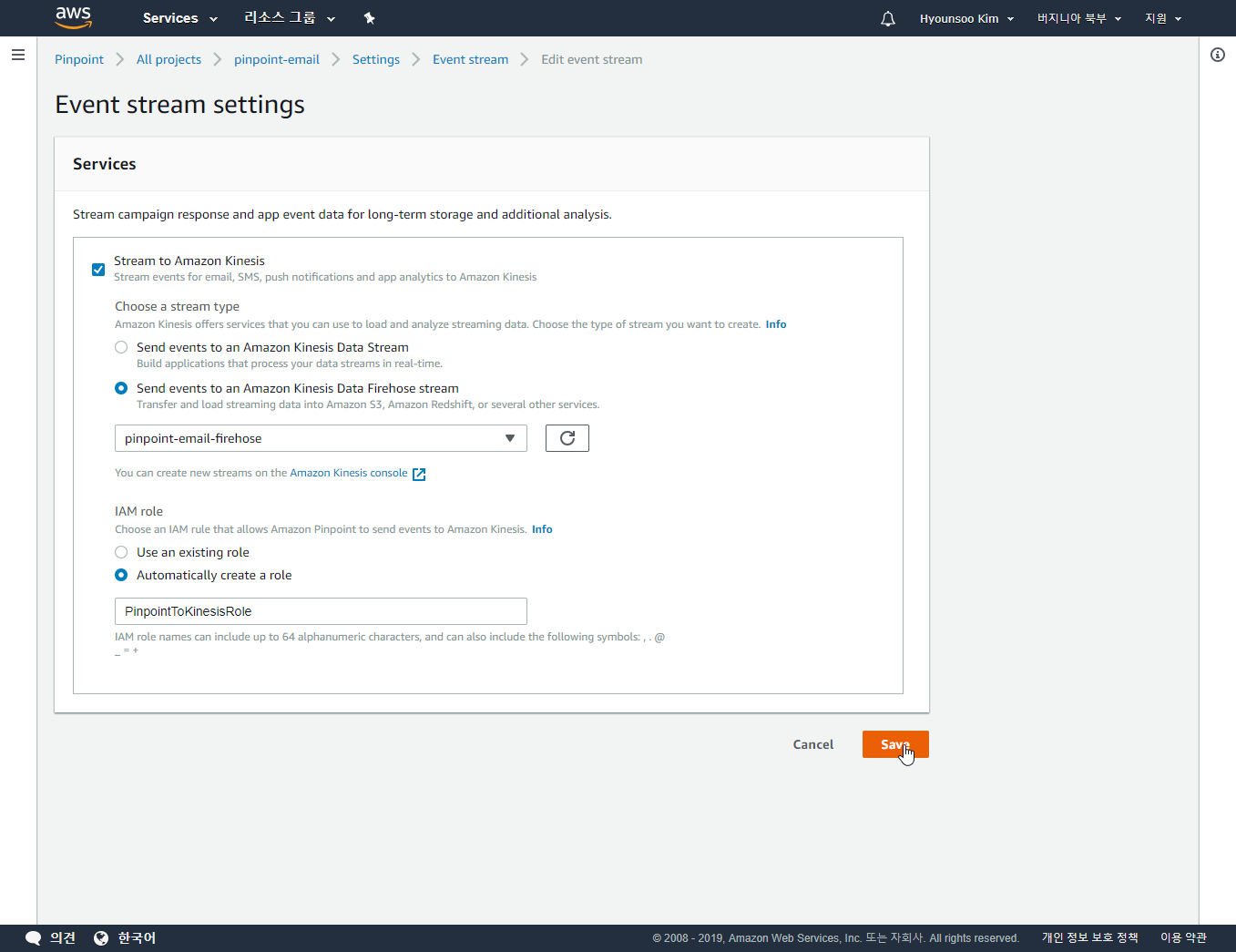
Task: Expand the Services menu
Action: [180, 18]
